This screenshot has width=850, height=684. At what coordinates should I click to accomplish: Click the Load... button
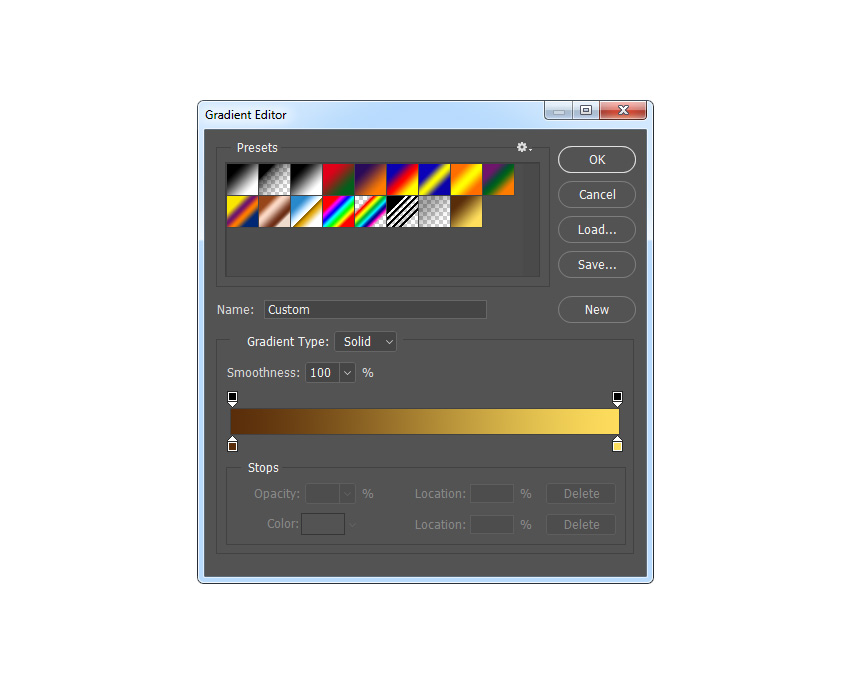tap(597, 230)
